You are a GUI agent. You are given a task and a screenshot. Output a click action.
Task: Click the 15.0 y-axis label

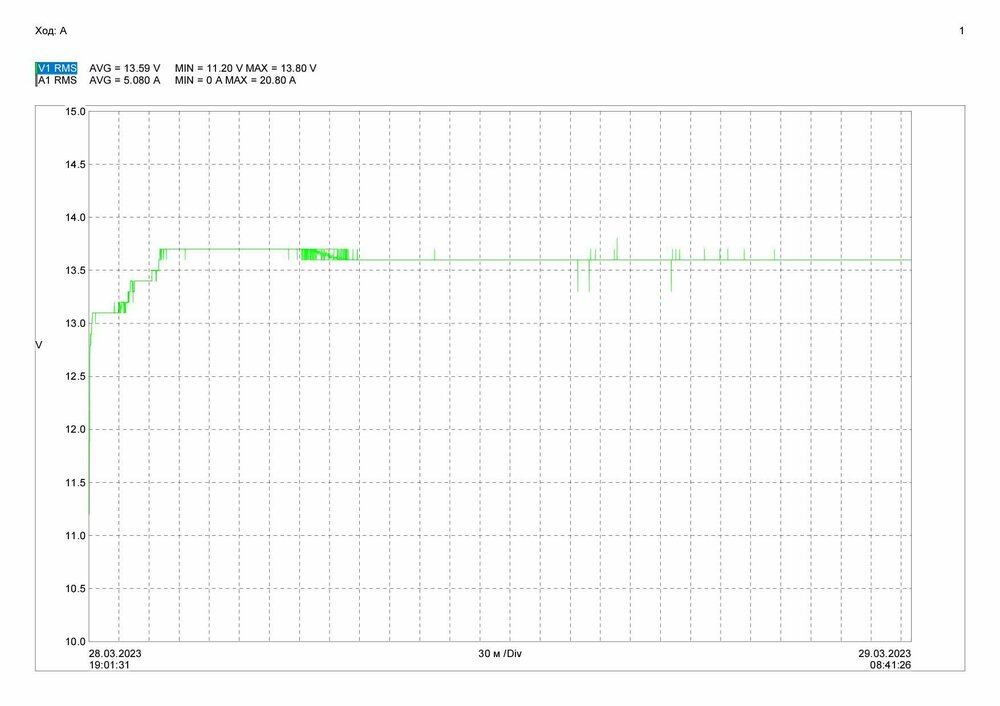pos(75,112)
